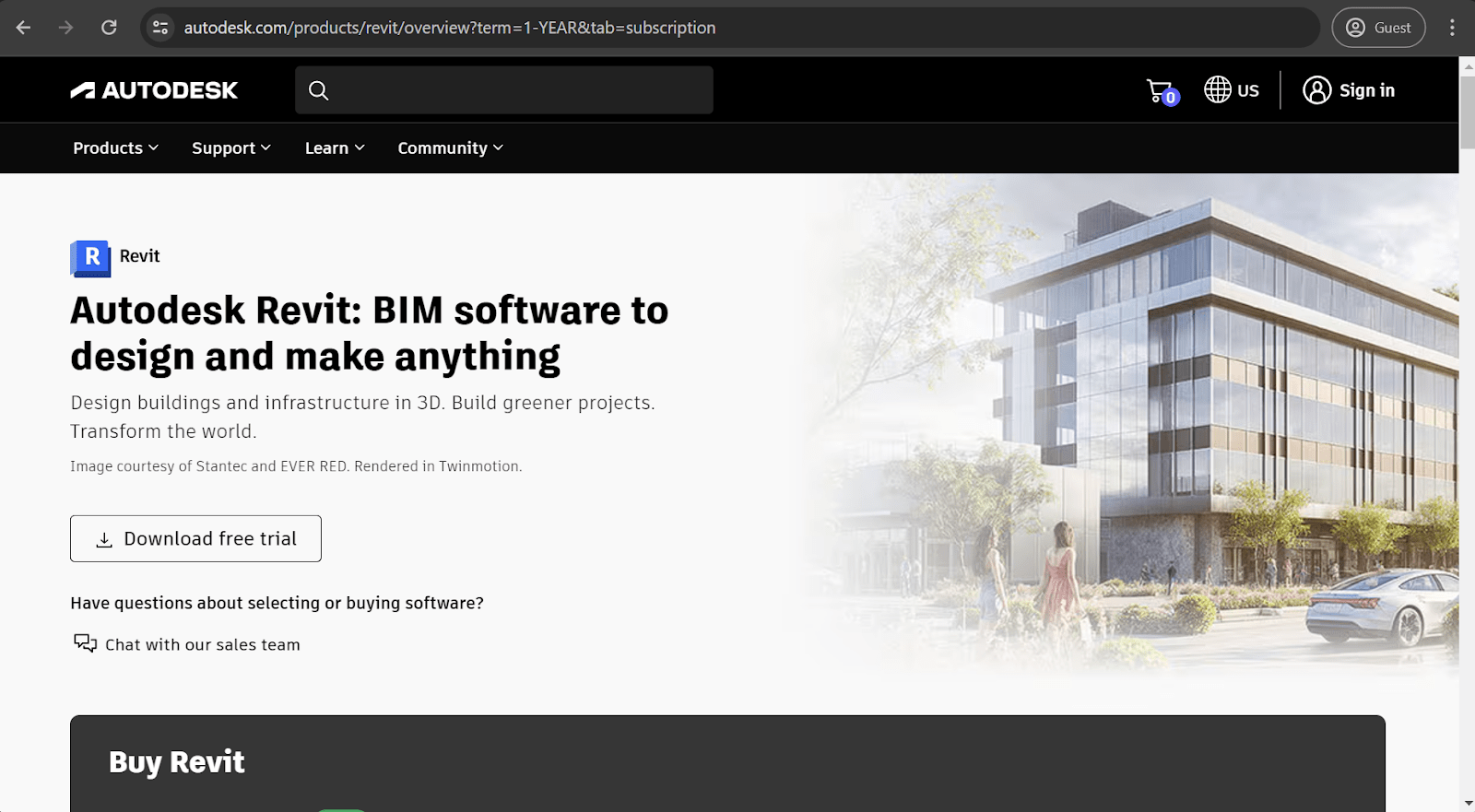
Task: Click the Autodesk logo
Action: click(x=154, y=90)
